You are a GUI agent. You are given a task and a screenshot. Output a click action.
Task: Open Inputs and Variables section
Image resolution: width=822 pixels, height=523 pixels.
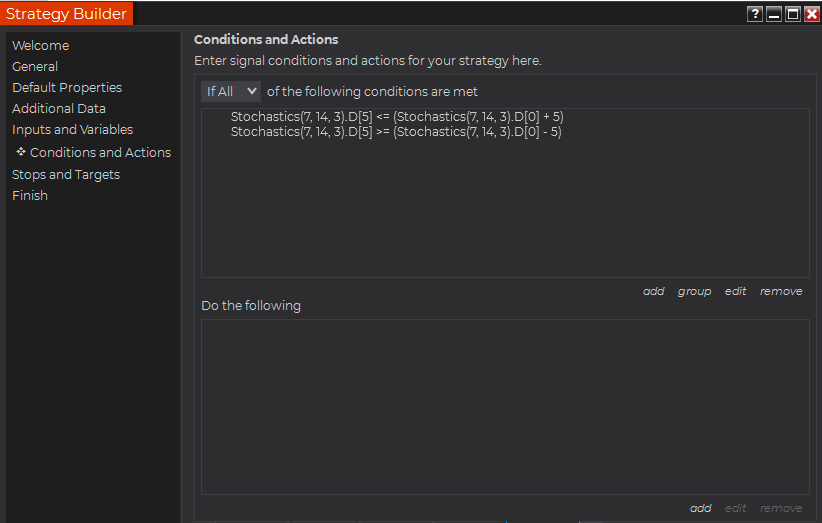(72, 129)
